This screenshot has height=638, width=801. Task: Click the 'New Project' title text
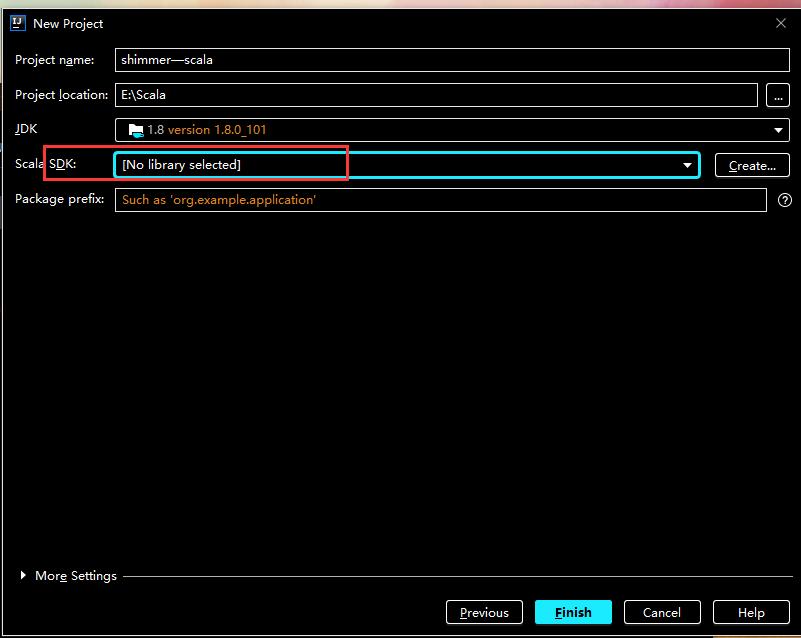coord(68,23)
